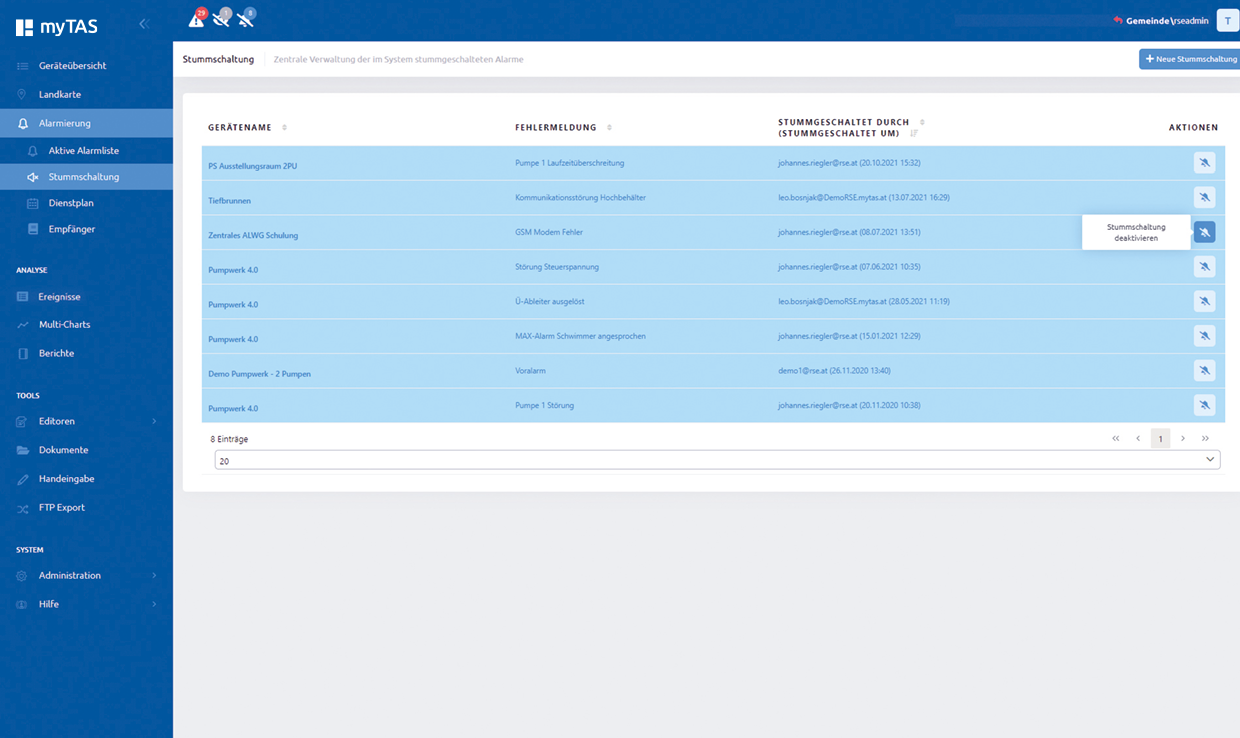Click the Neue Stummschaltung button
1240x738 pixels.
click(x=1189, y=59)
